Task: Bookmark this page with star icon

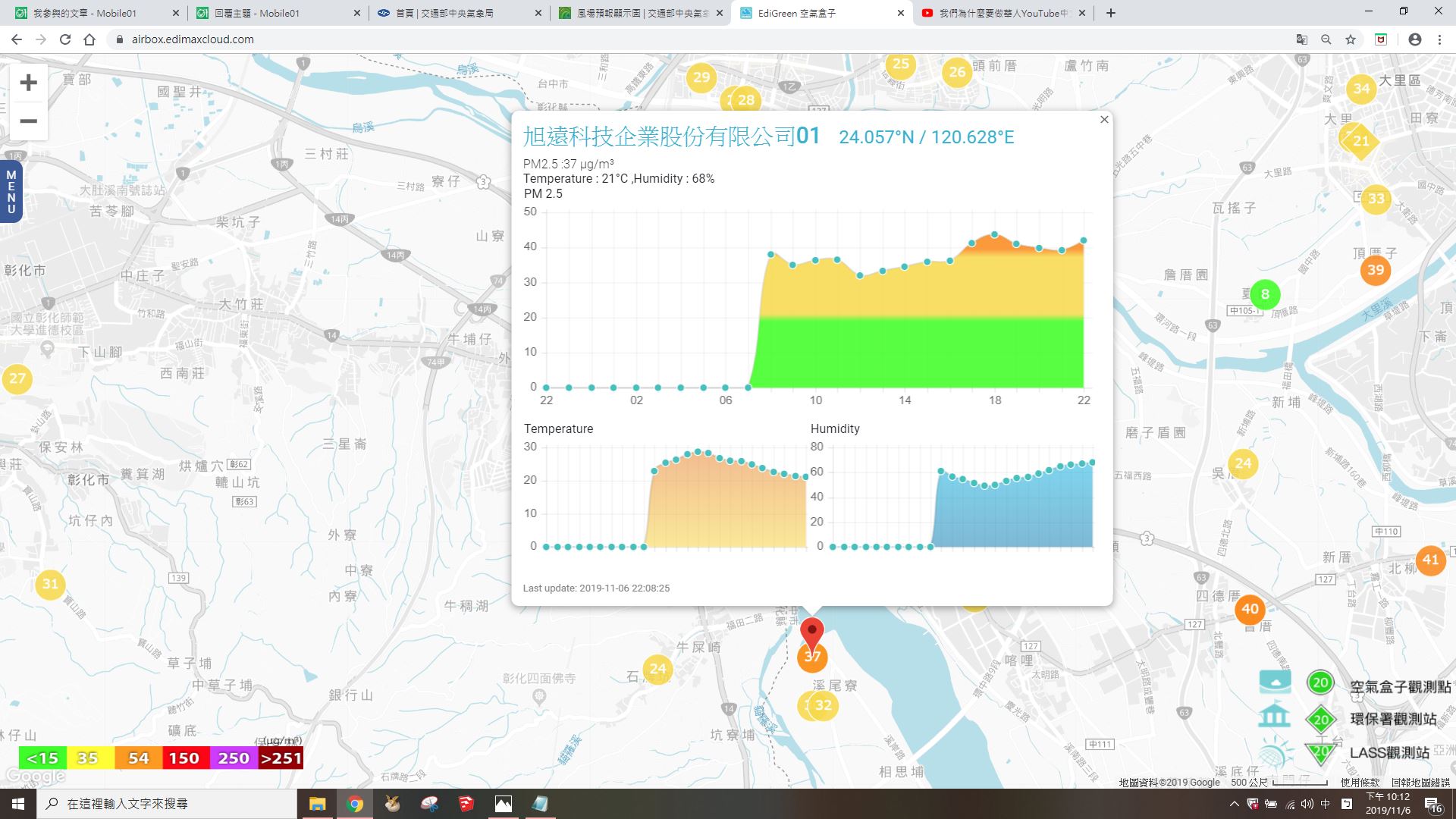Action: click(1351, 39)
